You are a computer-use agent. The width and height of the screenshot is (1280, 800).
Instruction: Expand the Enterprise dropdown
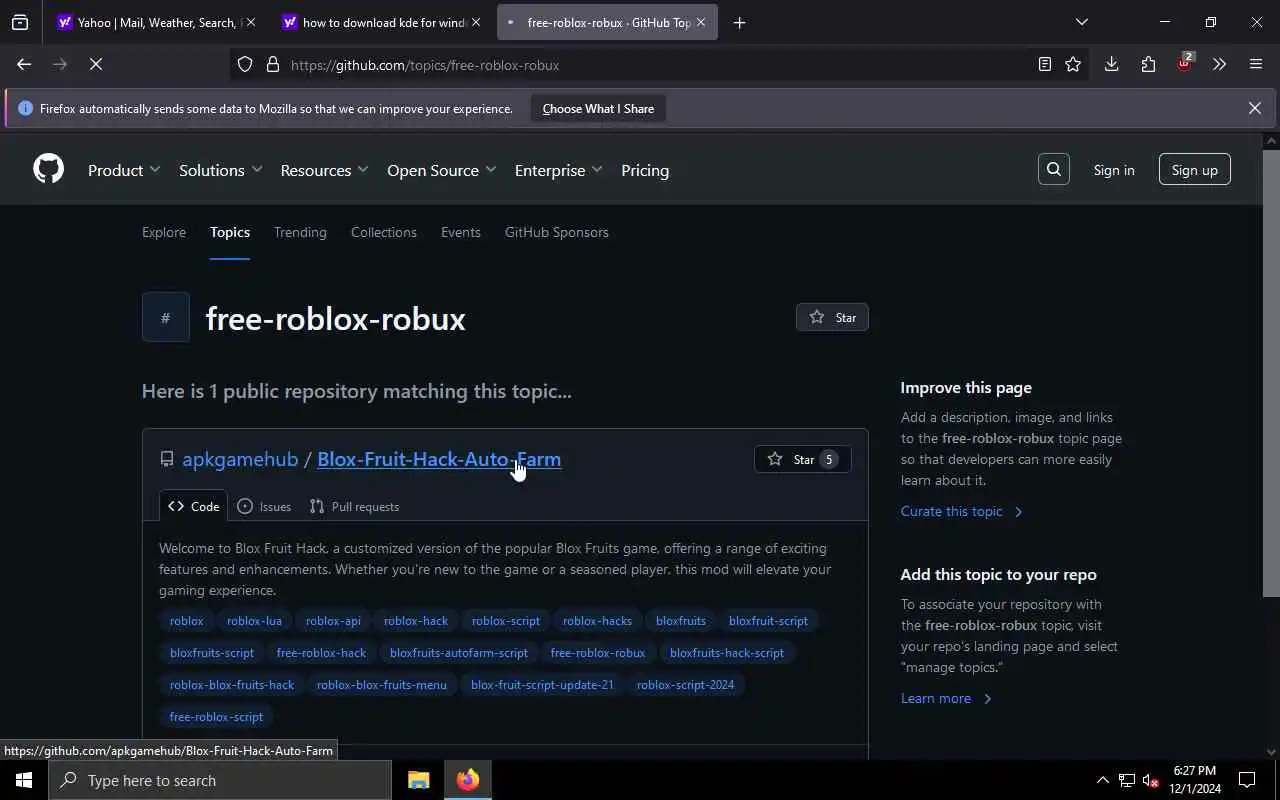558,170
